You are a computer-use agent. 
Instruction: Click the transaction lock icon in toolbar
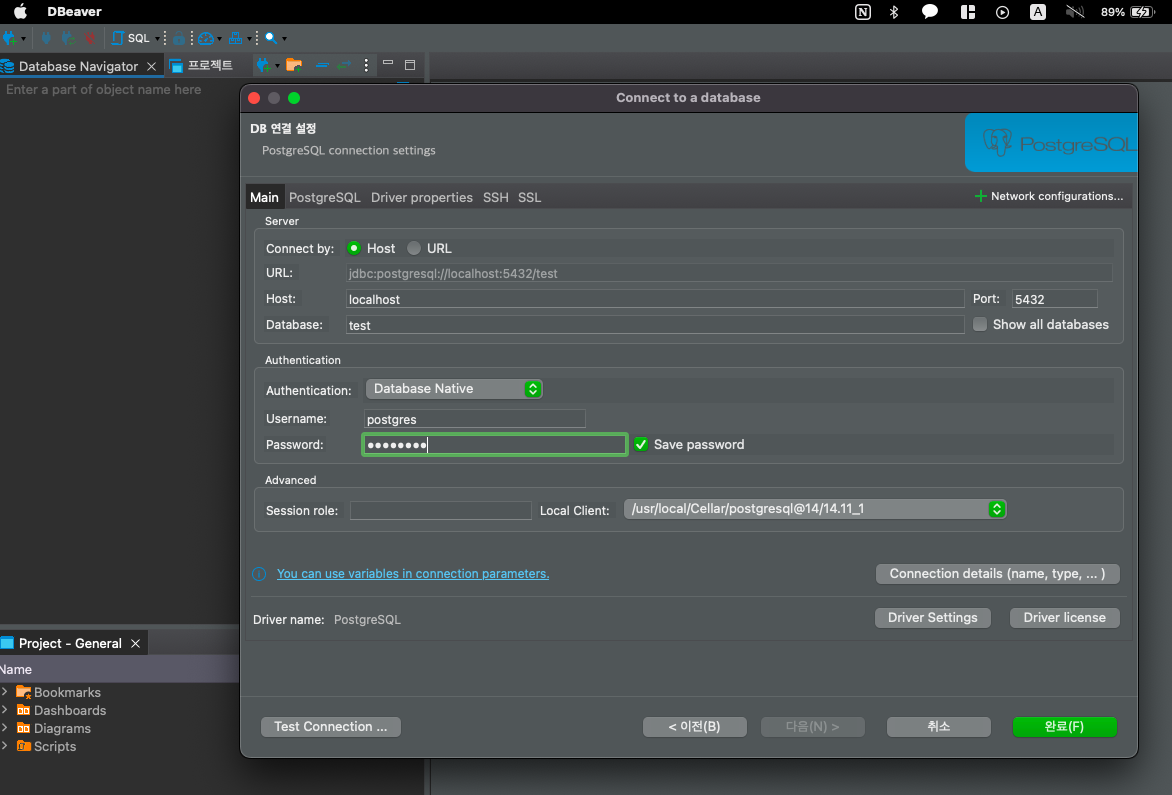pyautogui.click(x=179, y=38)
